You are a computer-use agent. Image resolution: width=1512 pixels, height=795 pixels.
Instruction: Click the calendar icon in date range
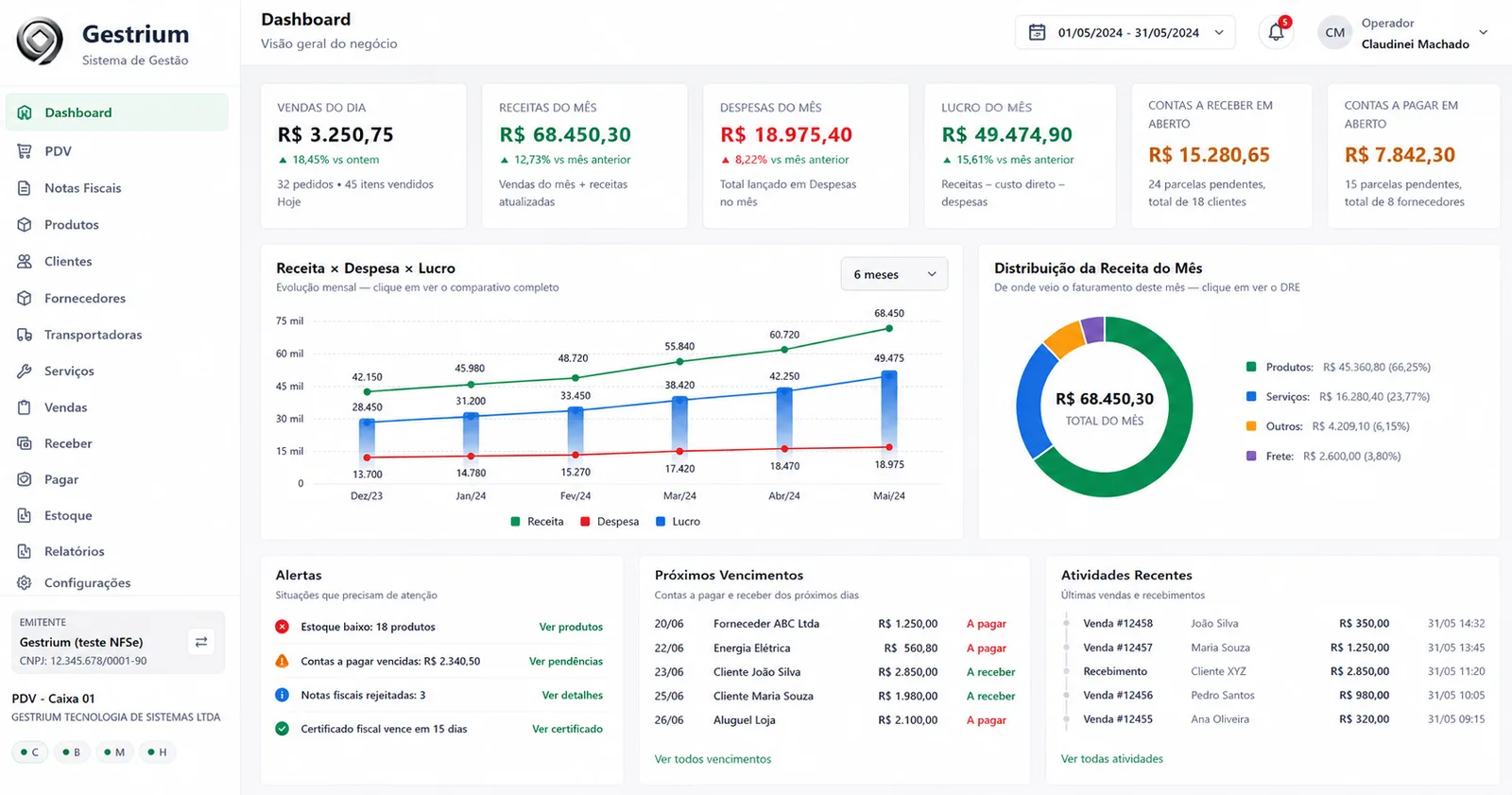[1037, 32]
